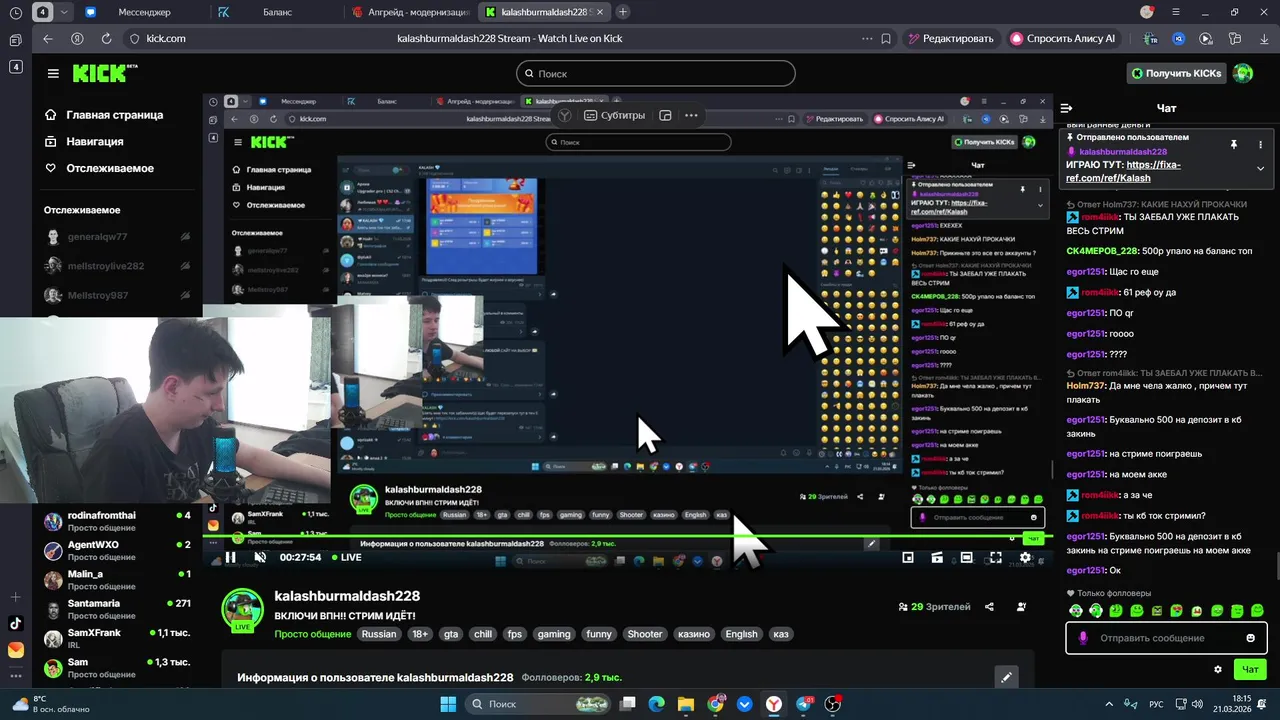Unpin the pinned chat message
1280x720 pixels.
1234,144
